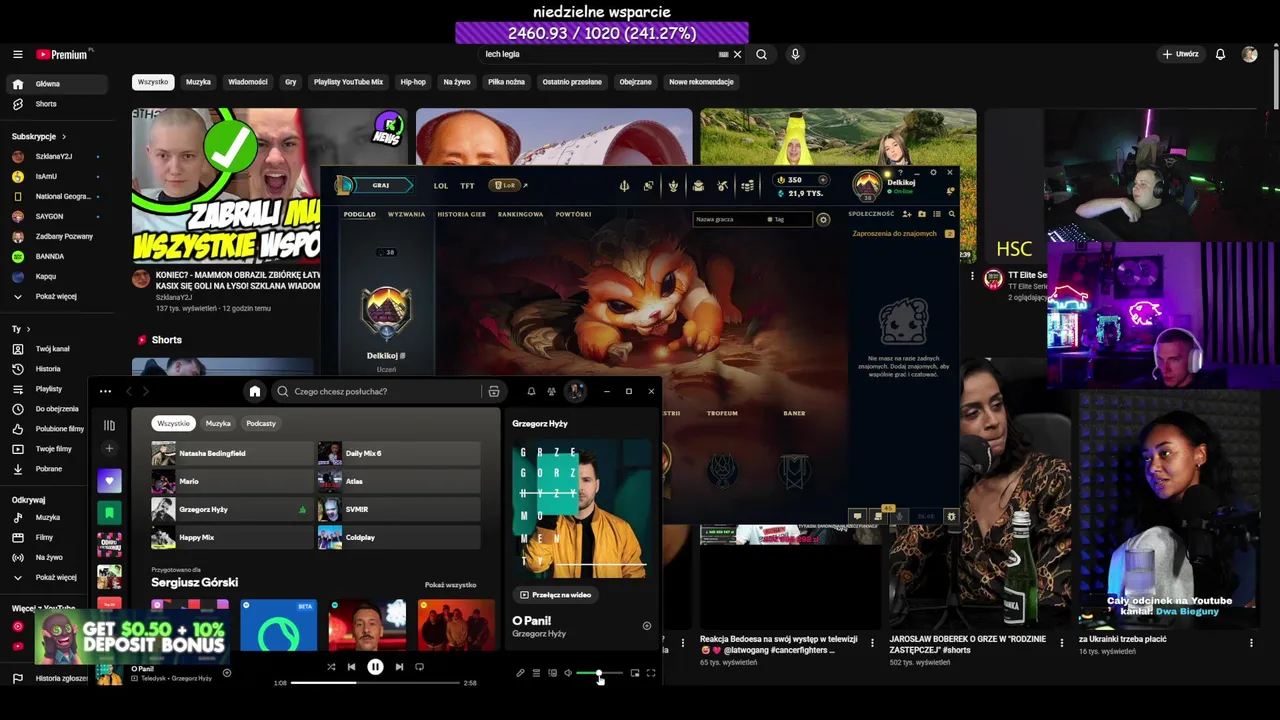Open Spotify notifications bell

pyautogui.click(x=531, y=391)
